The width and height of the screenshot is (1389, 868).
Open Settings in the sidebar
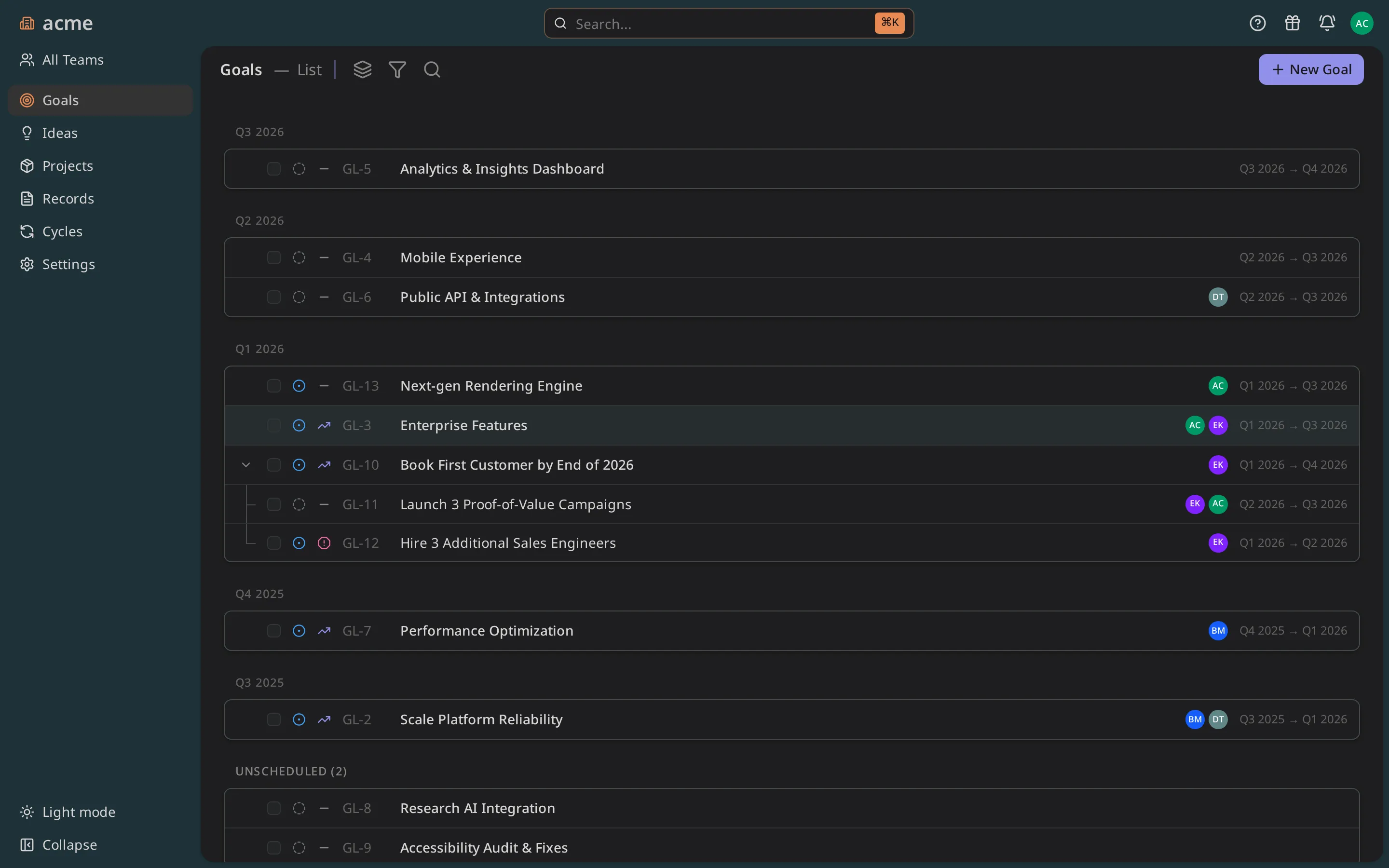(100, 264)
